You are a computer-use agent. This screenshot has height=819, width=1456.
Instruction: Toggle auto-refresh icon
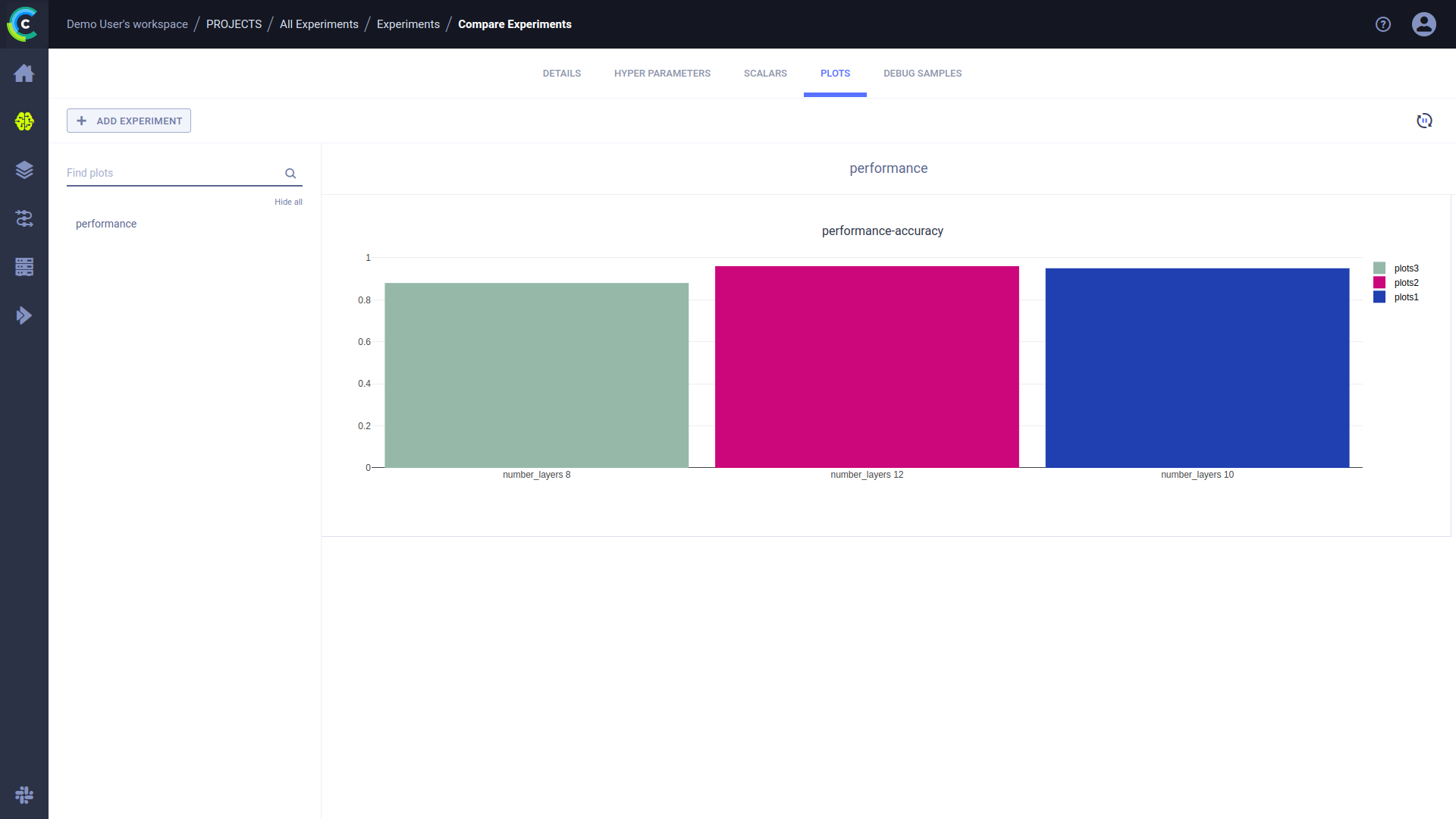1424,121
